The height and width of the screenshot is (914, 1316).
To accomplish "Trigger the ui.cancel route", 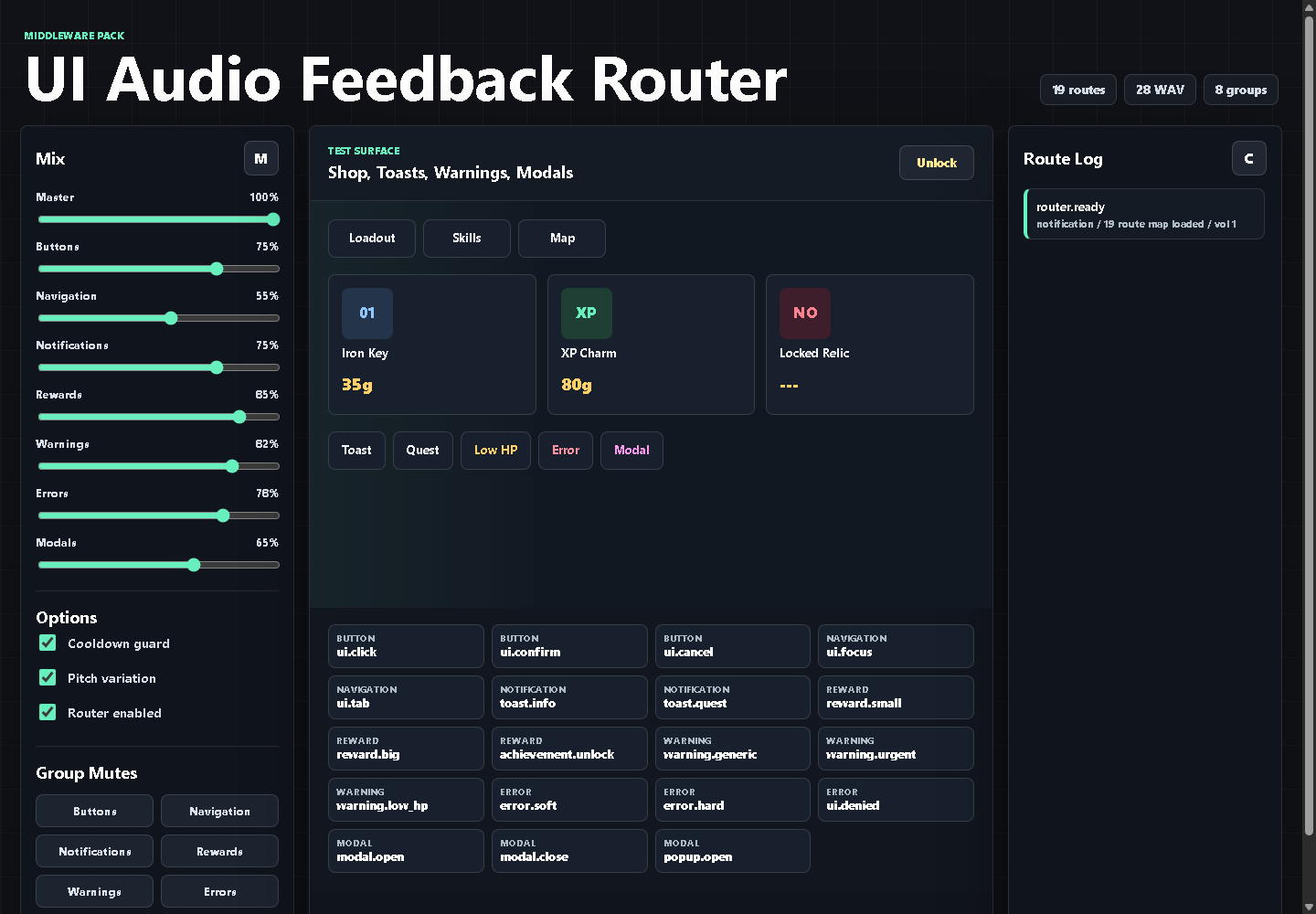I will pos(733,646).
